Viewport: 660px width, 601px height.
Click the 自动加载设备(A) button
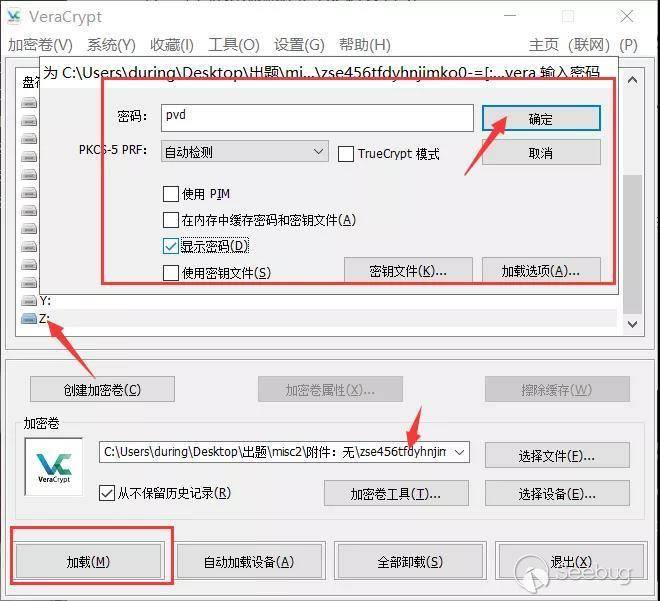pyautogui.click(x=249, y=561)
